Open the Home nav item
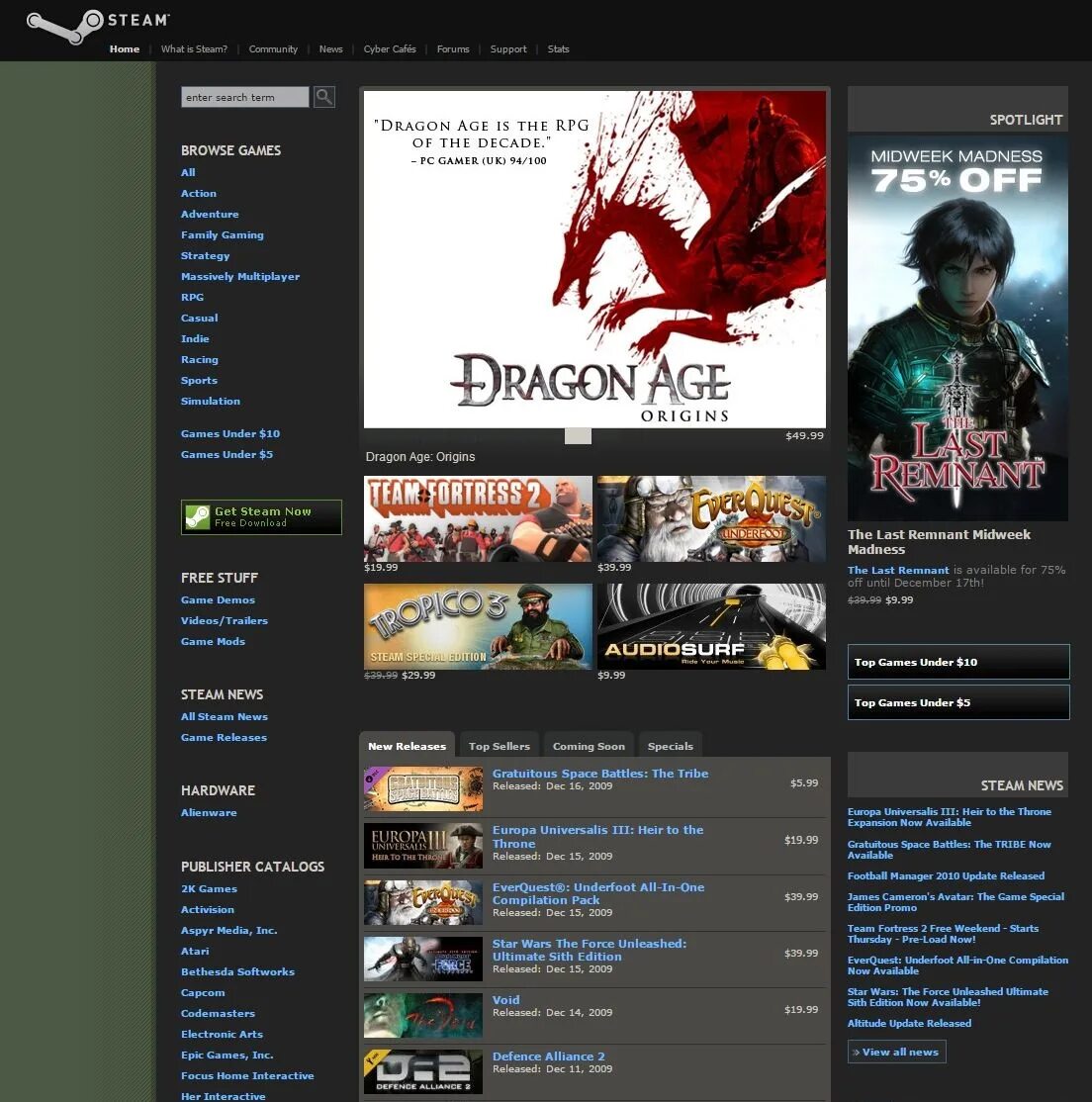Screen dimensions: 1092x1102 125,49
